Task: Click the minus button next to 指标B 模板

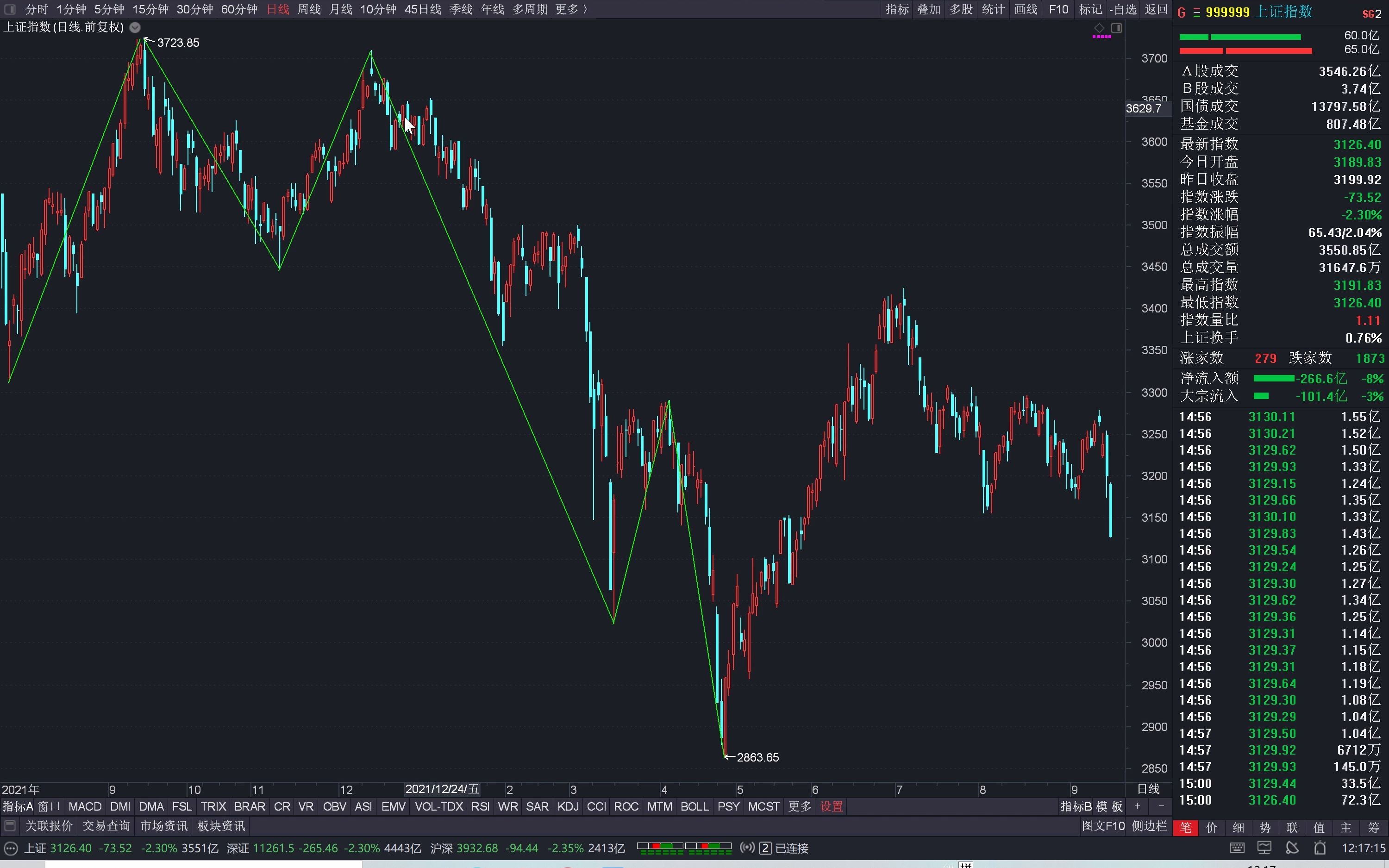Action: [1161, 806]
